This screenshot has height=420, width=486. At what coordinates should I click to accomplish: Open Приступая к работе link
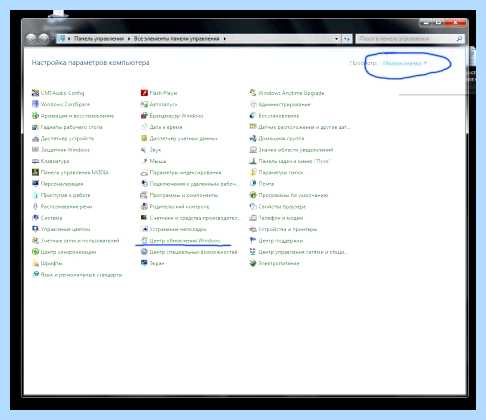tap(65, 195)
